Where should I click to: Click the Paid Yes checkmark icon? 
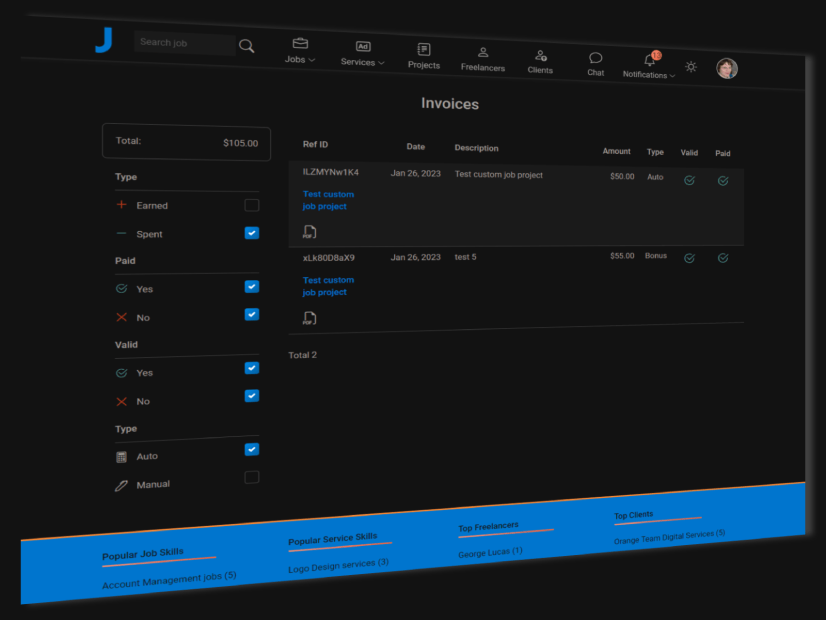coord(122,289)
